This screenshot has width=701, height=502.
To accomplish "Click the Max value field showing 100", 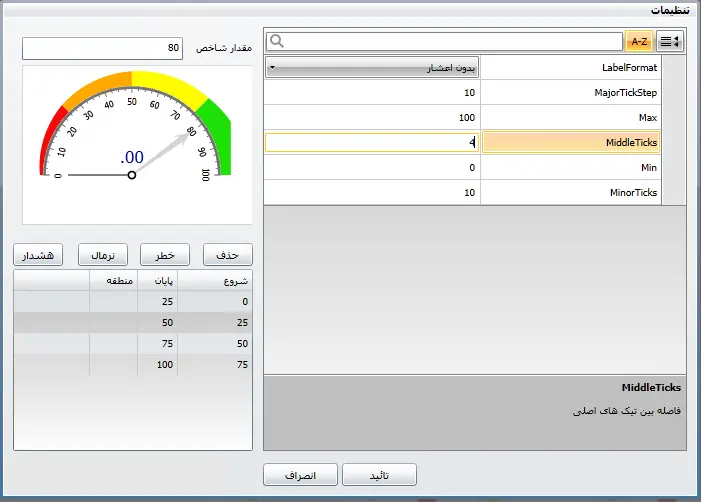I will [372, 118].
